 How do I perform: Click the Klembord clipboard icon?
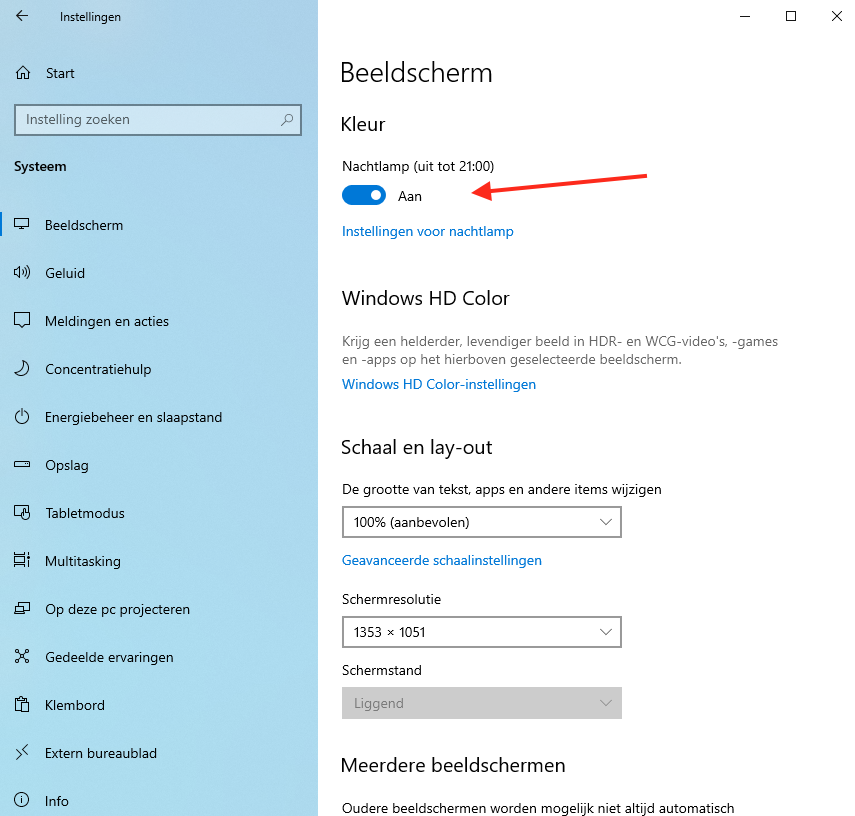click(x=23, y=705)
